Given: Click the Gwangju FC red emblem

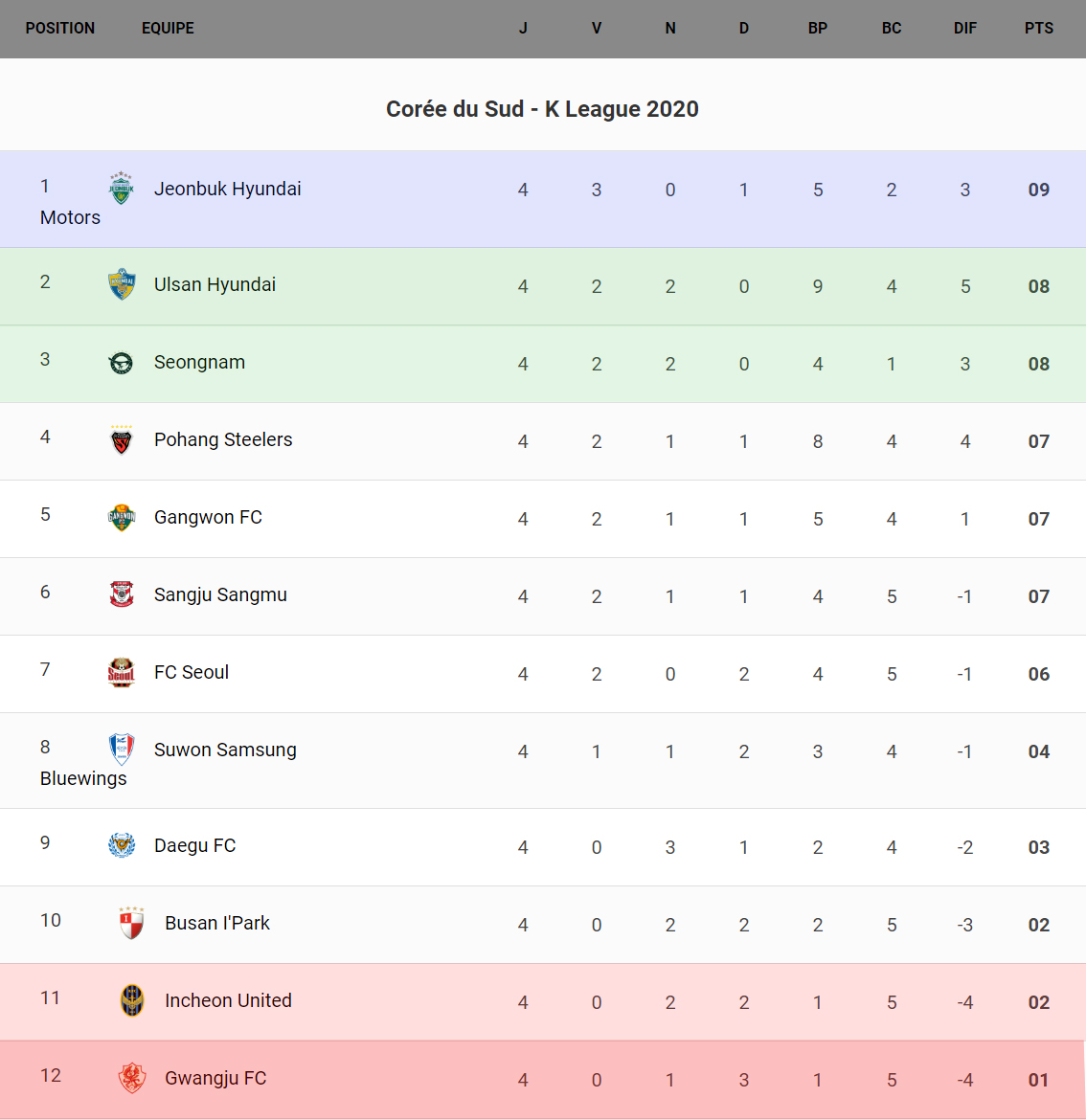Looking at the screenshot, I should click(131, 1078).
